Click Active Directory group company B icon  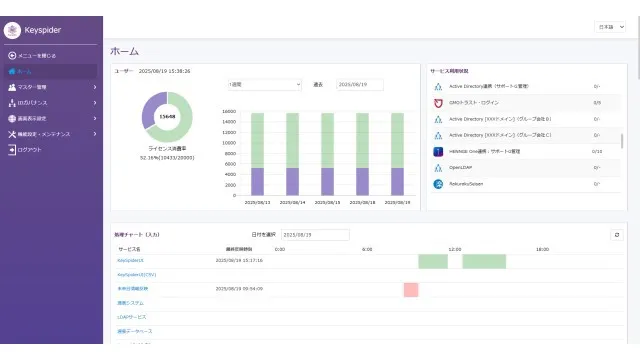[438, 119]
